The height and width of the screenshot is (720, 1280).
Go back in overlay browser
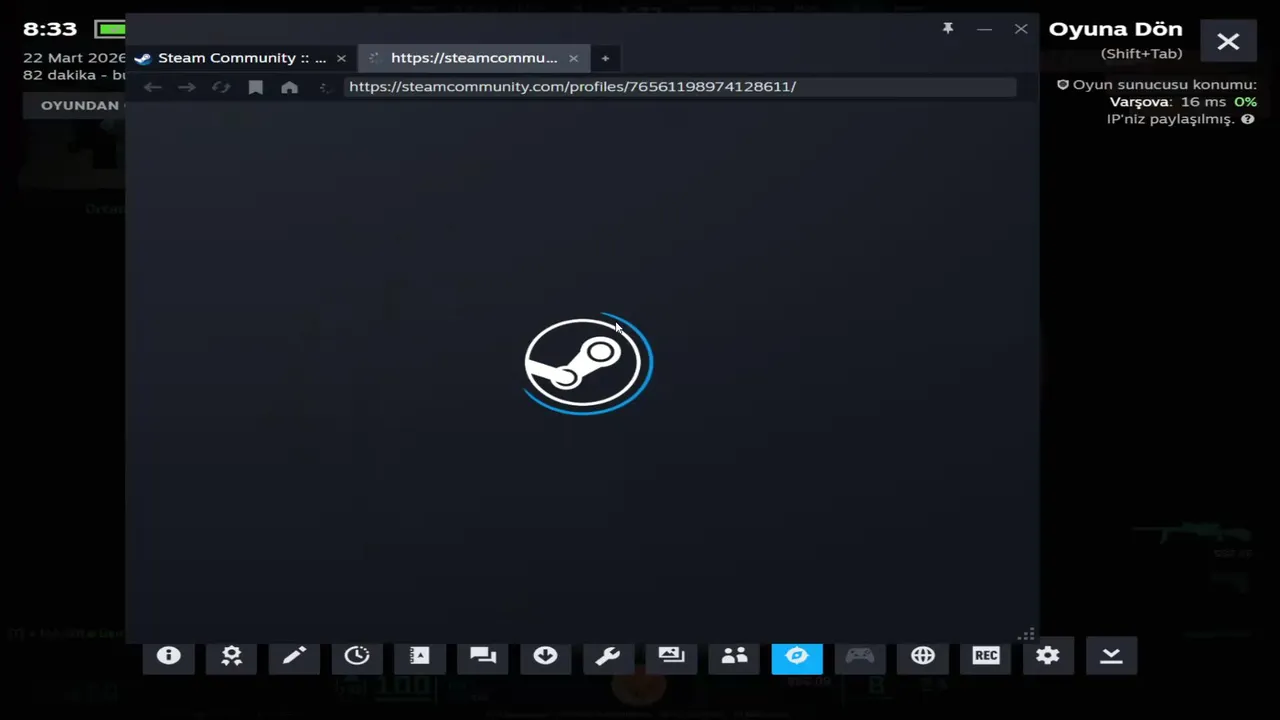[x=152, y=87]
